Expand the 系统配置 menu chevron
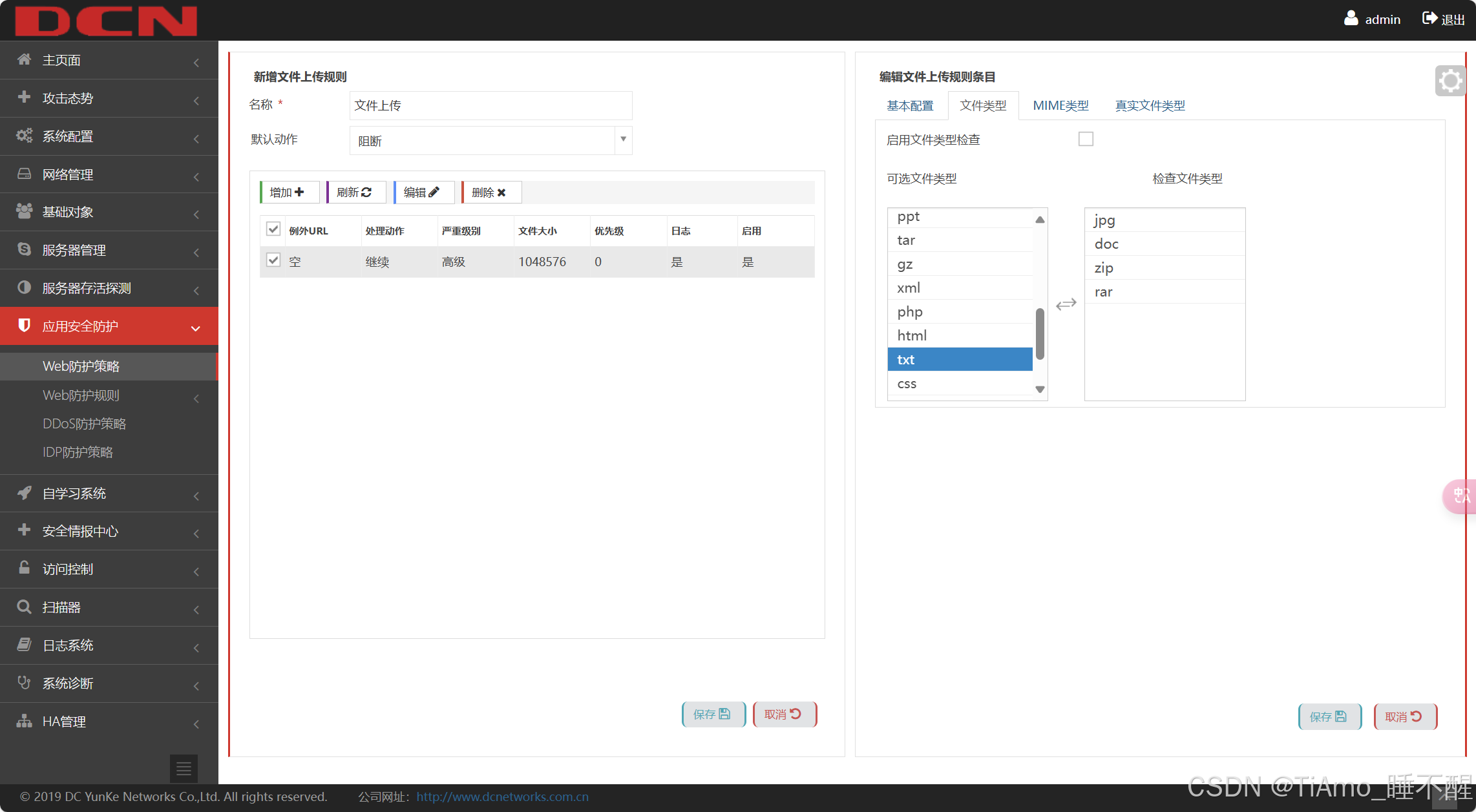The image size is (1476, 812). pyautogui.click(x=196, y=139)
